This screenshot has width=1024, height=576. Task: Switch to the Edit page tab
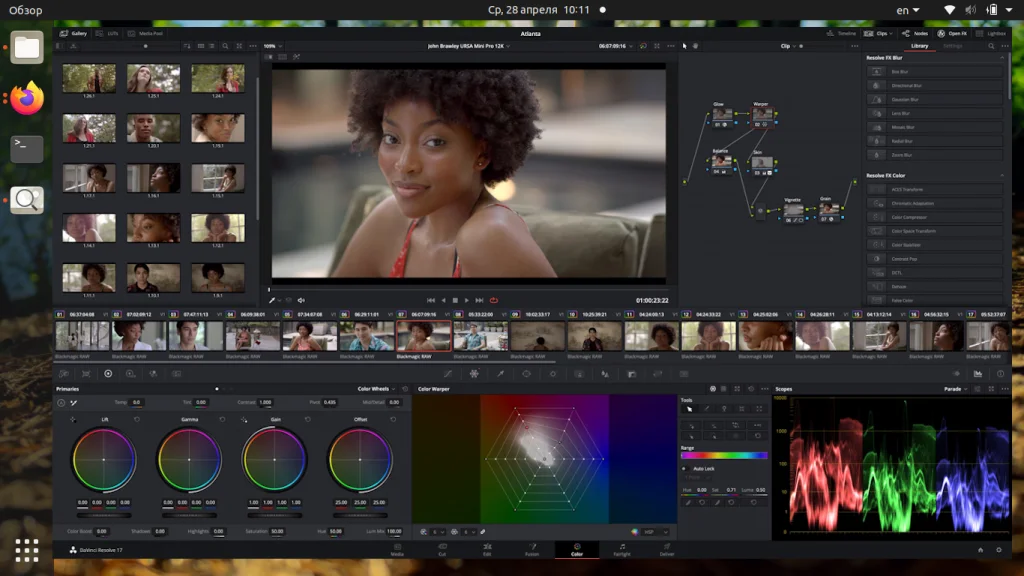click(486, 549)
